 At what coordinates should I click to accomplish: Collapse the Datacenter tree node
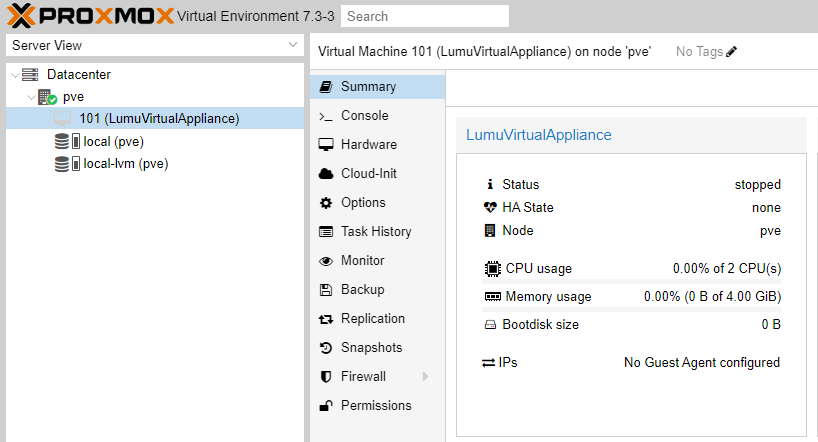[x=13, y=75]
